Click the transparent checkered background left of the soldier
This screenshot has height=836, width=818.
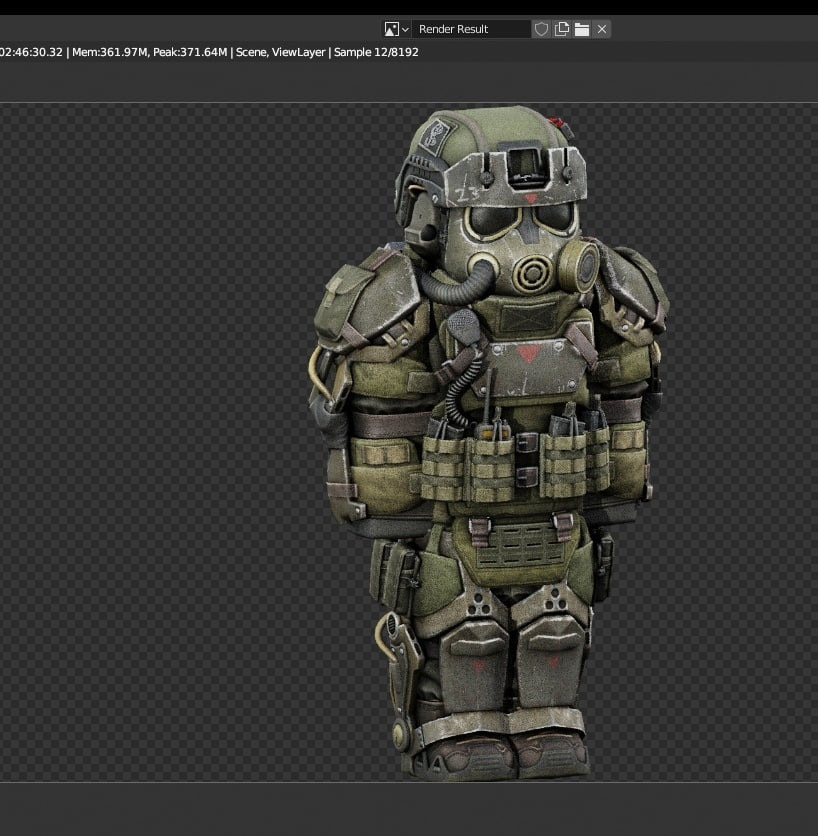(x=150, y=440)
